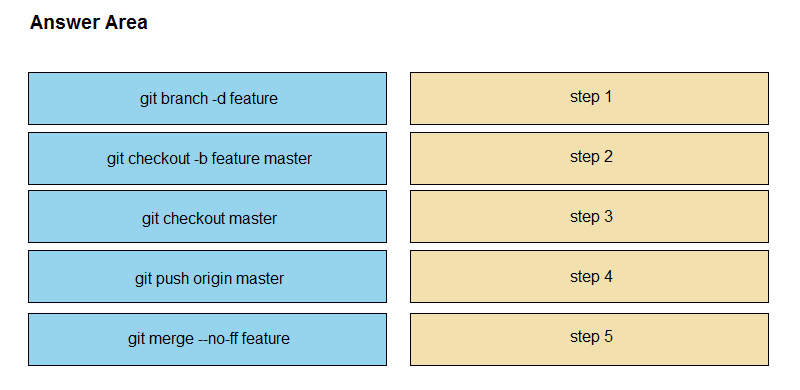Click 'master' in git checkout master box

click(253, 219)
